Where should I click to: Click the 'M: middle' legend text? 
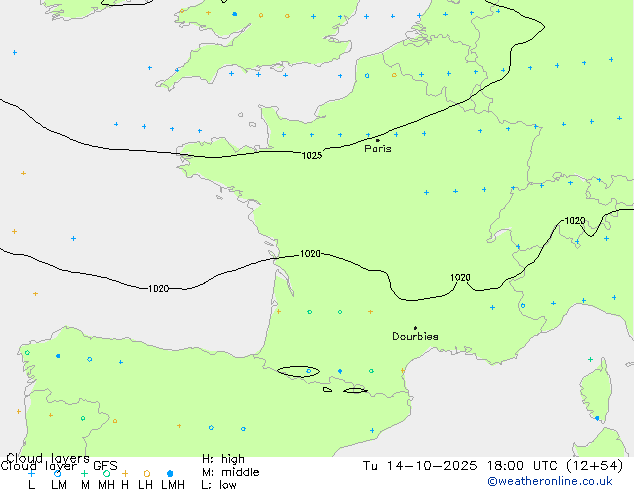230,472
